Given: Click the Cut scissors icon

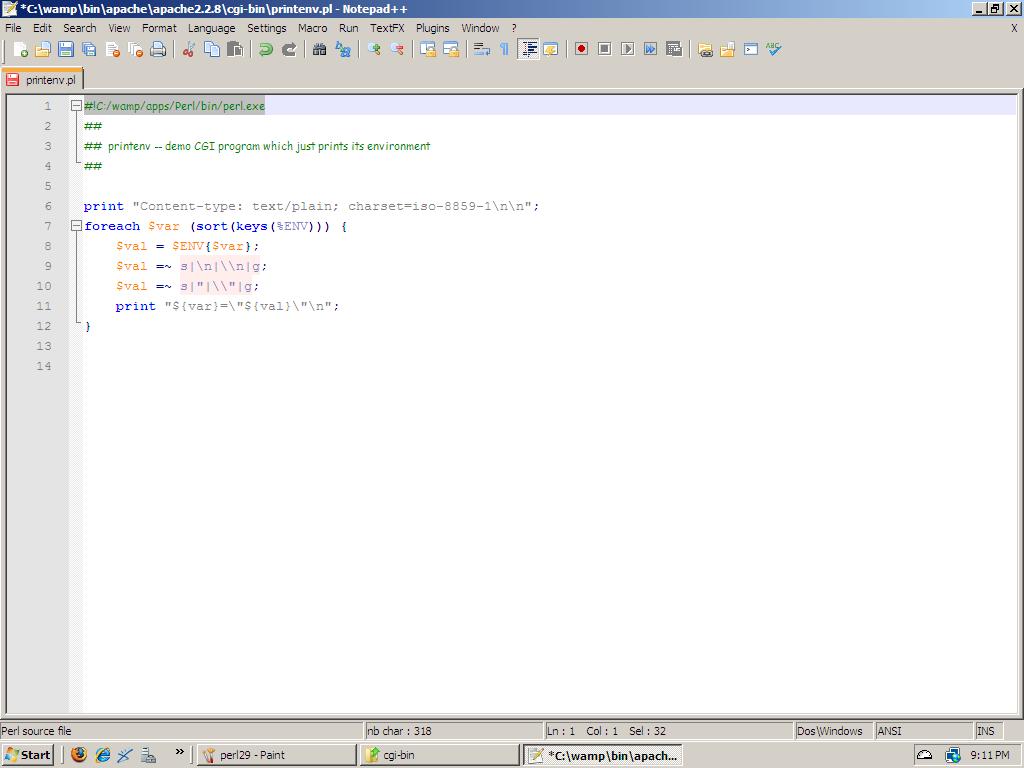Looking at the screenshot, I should tap(188, 49).
